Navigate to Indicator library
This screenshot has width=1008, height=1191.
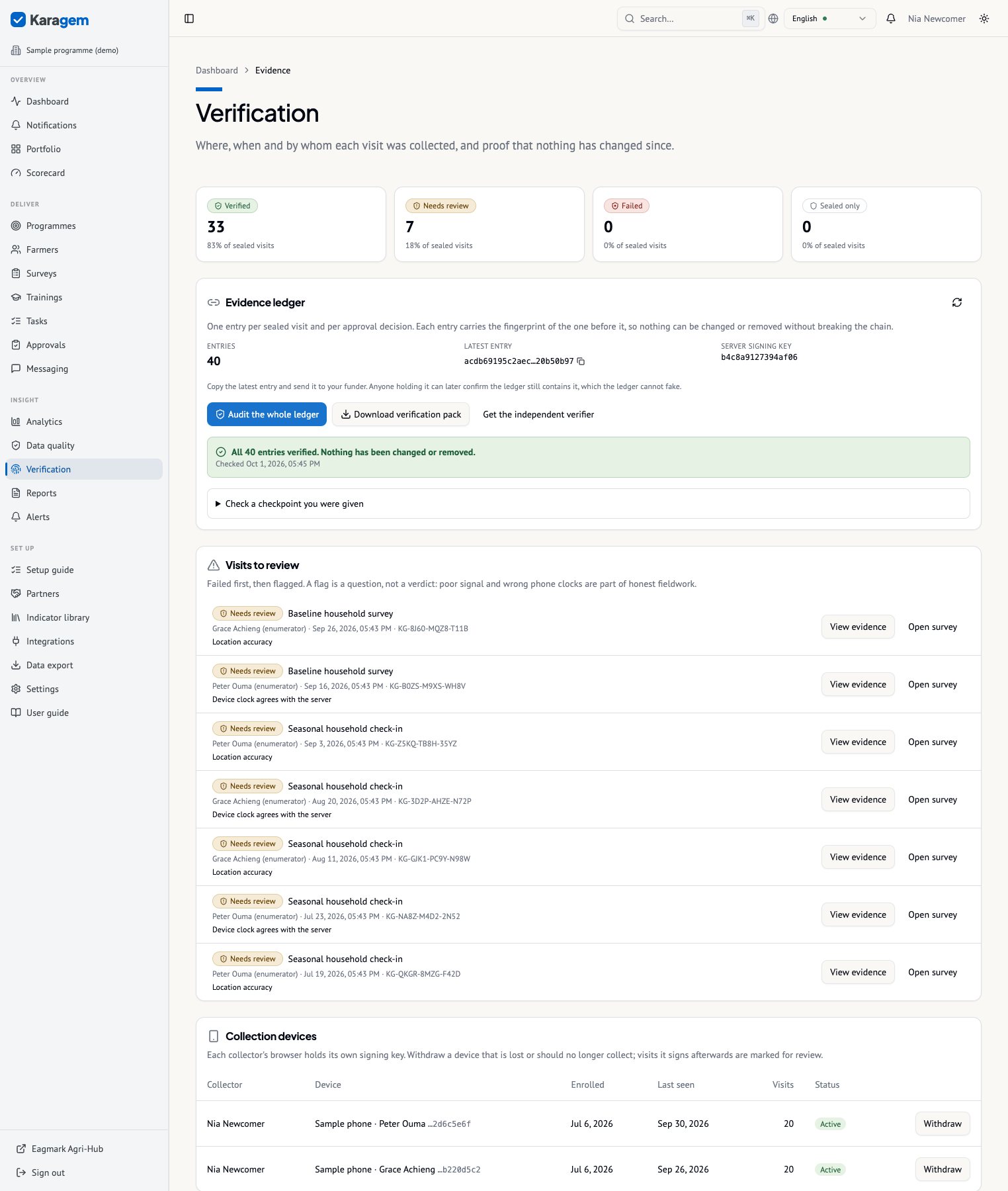point(83,617)
